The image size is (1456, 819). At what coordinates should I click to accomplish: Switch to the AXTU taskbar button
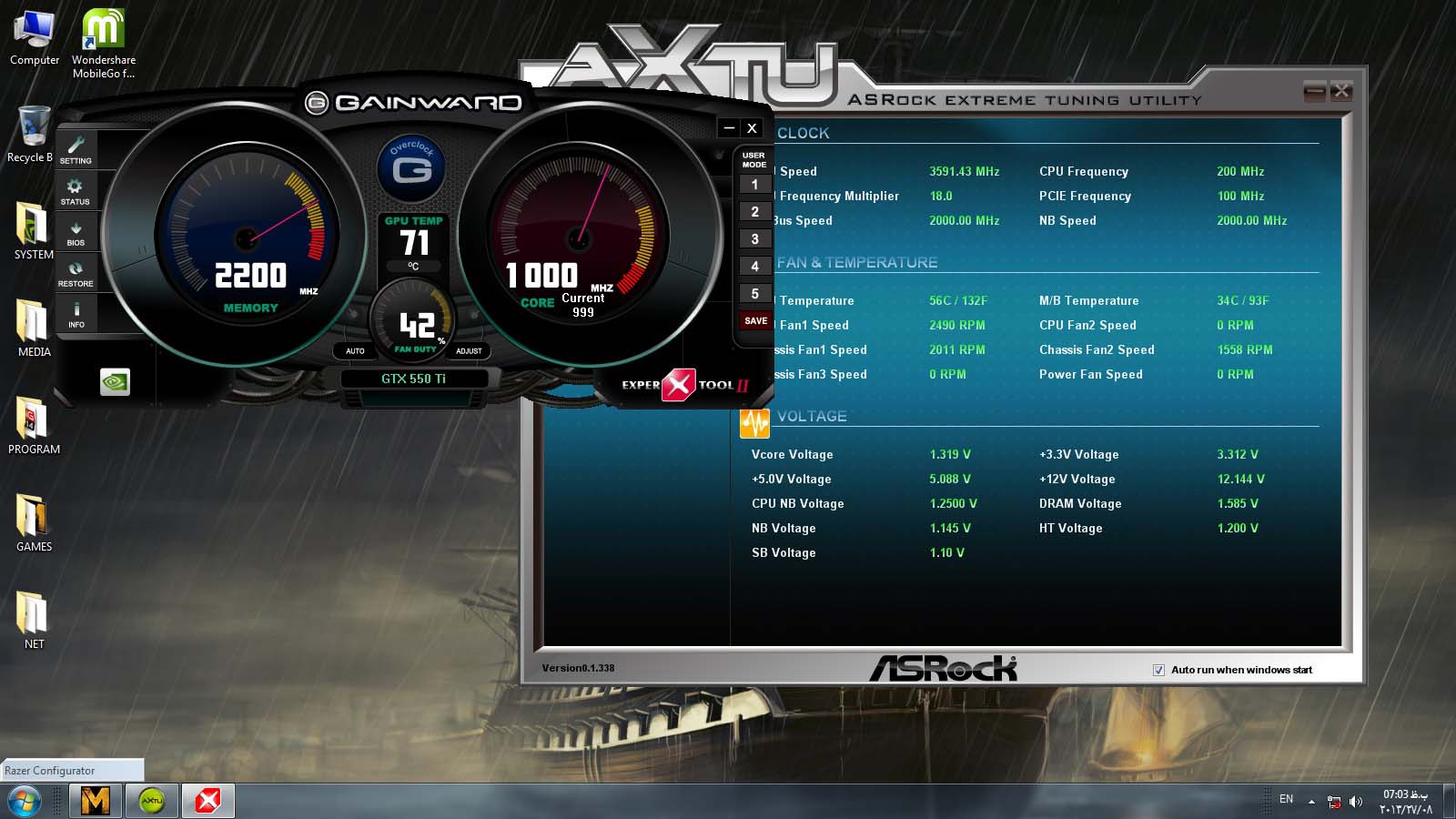point(152,801)
